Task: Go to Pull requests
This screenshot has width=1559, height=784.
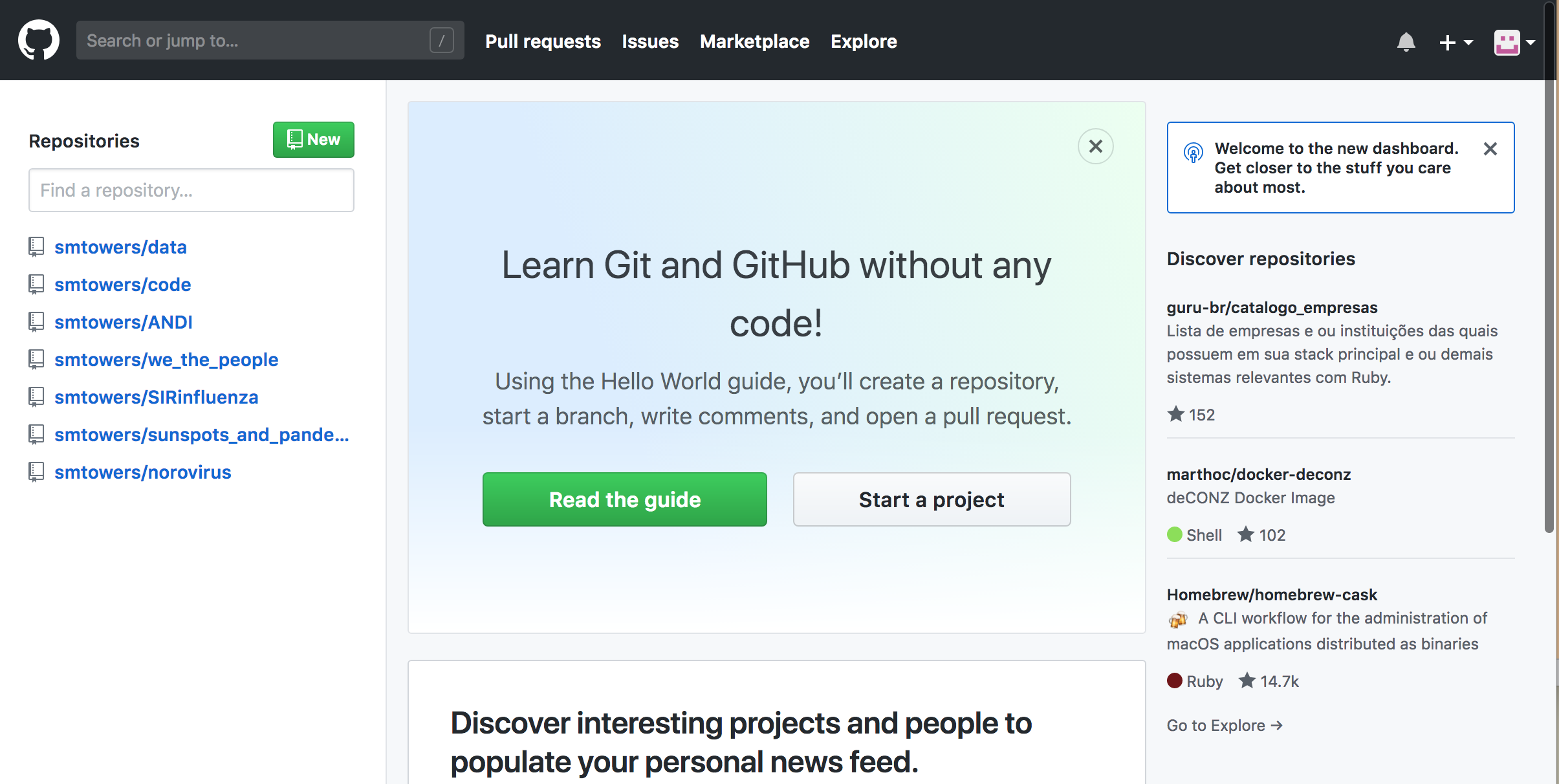Action: [x=543, y=41]
